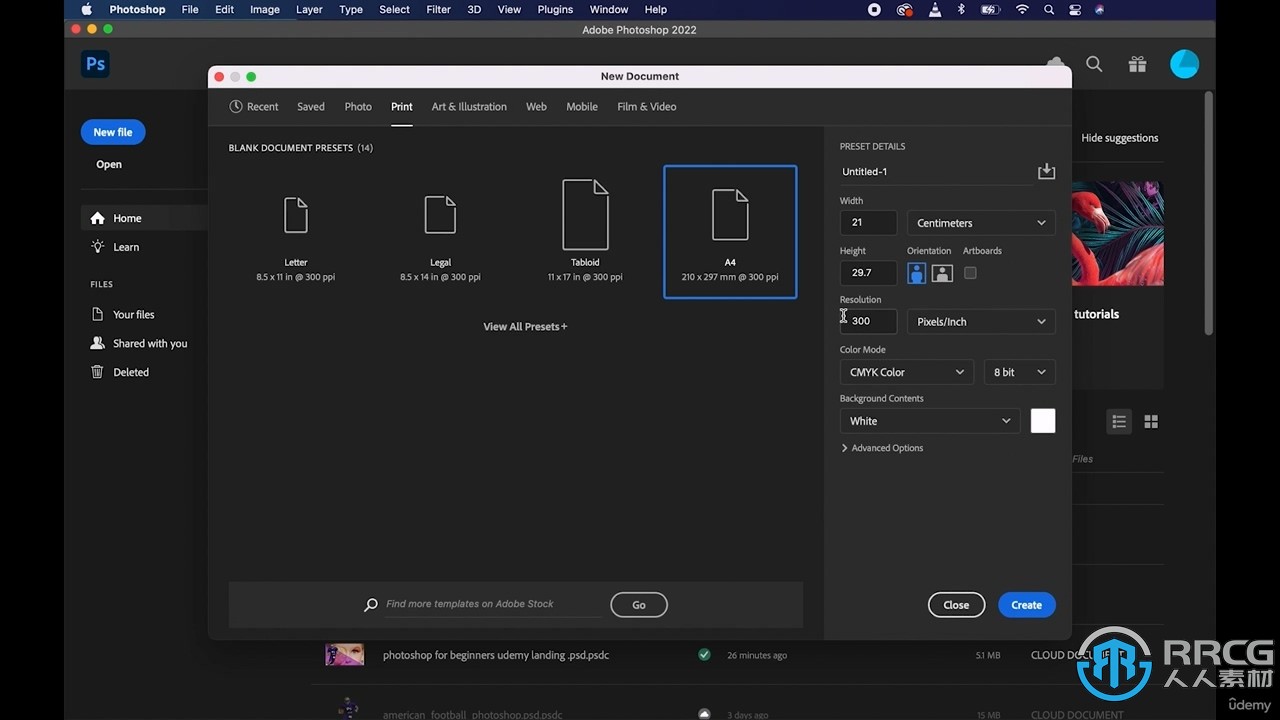This screenshot has width=1280, height=720.
Task: Click the Resolution field showing 300
Action: [868, 321]
